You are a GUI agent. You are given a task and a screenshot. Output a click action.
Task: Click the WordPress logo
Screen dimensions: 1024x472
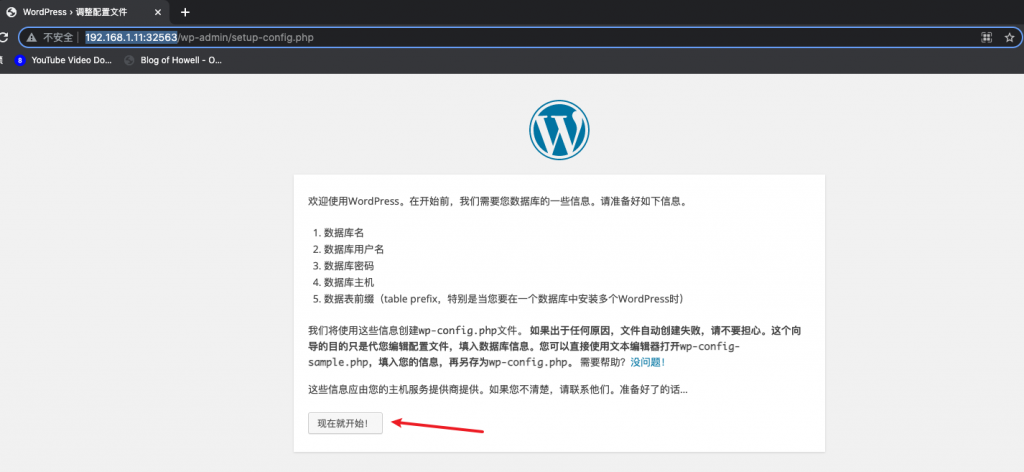tap(559, 130)
